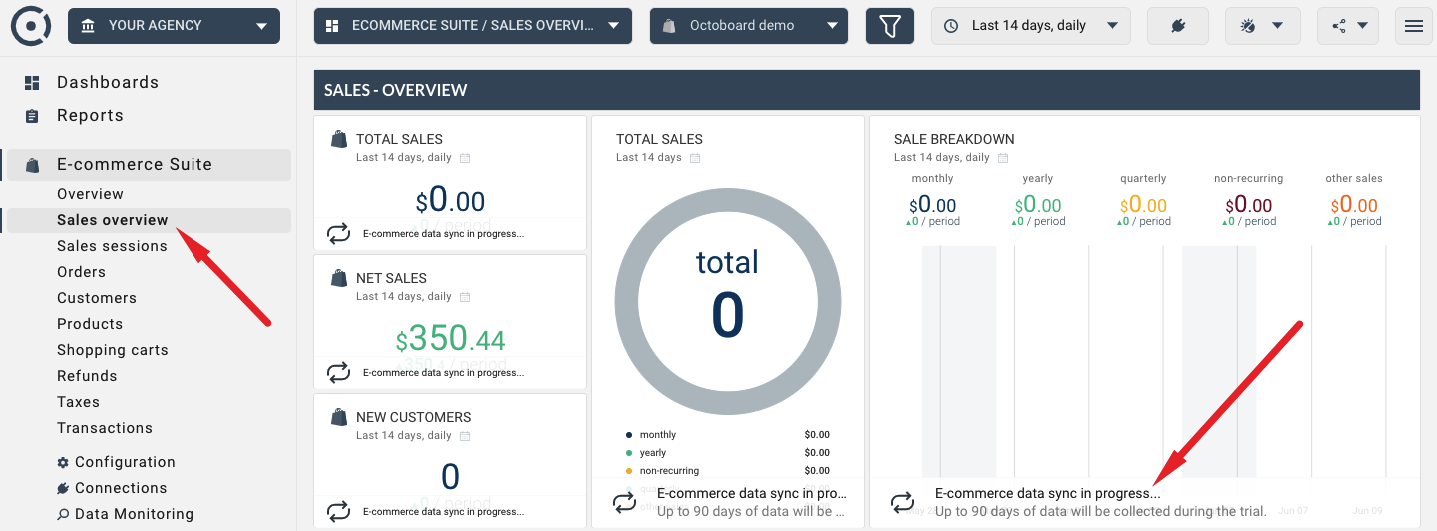Screen dimensions: 1437x531
Task: Click the share network icon
Action: click(x=1339, y=26)
